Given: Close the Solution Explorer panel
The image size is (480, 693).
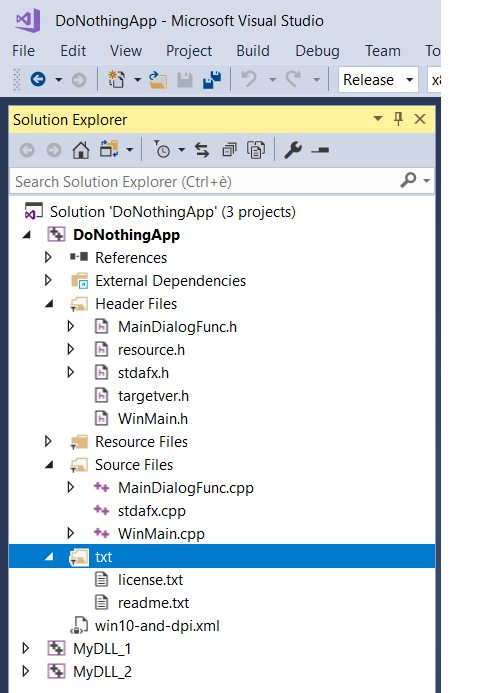Looking at the screenshot, I should click(420, 119).
